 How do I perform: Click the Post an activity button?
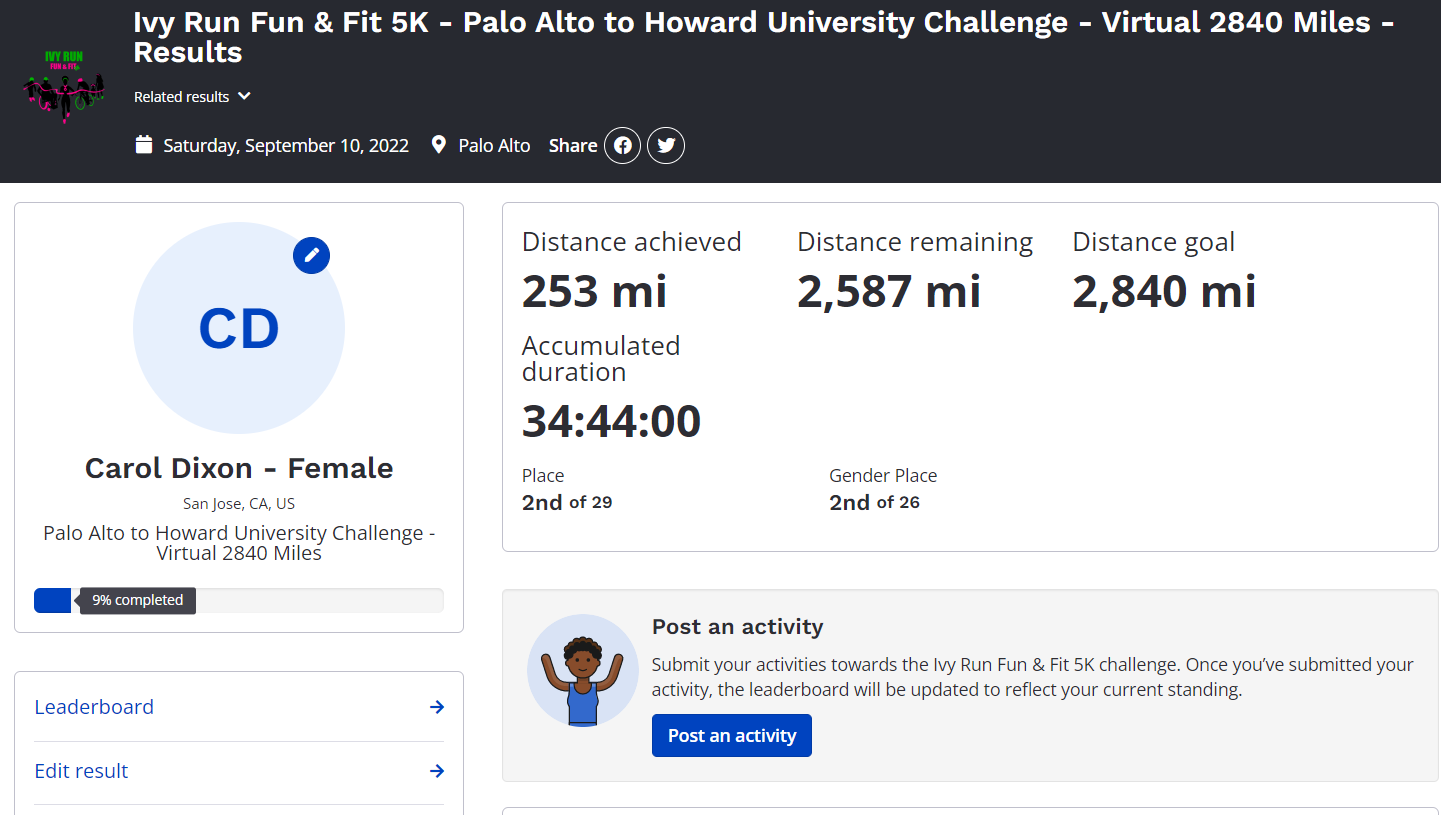click(732, 736)
